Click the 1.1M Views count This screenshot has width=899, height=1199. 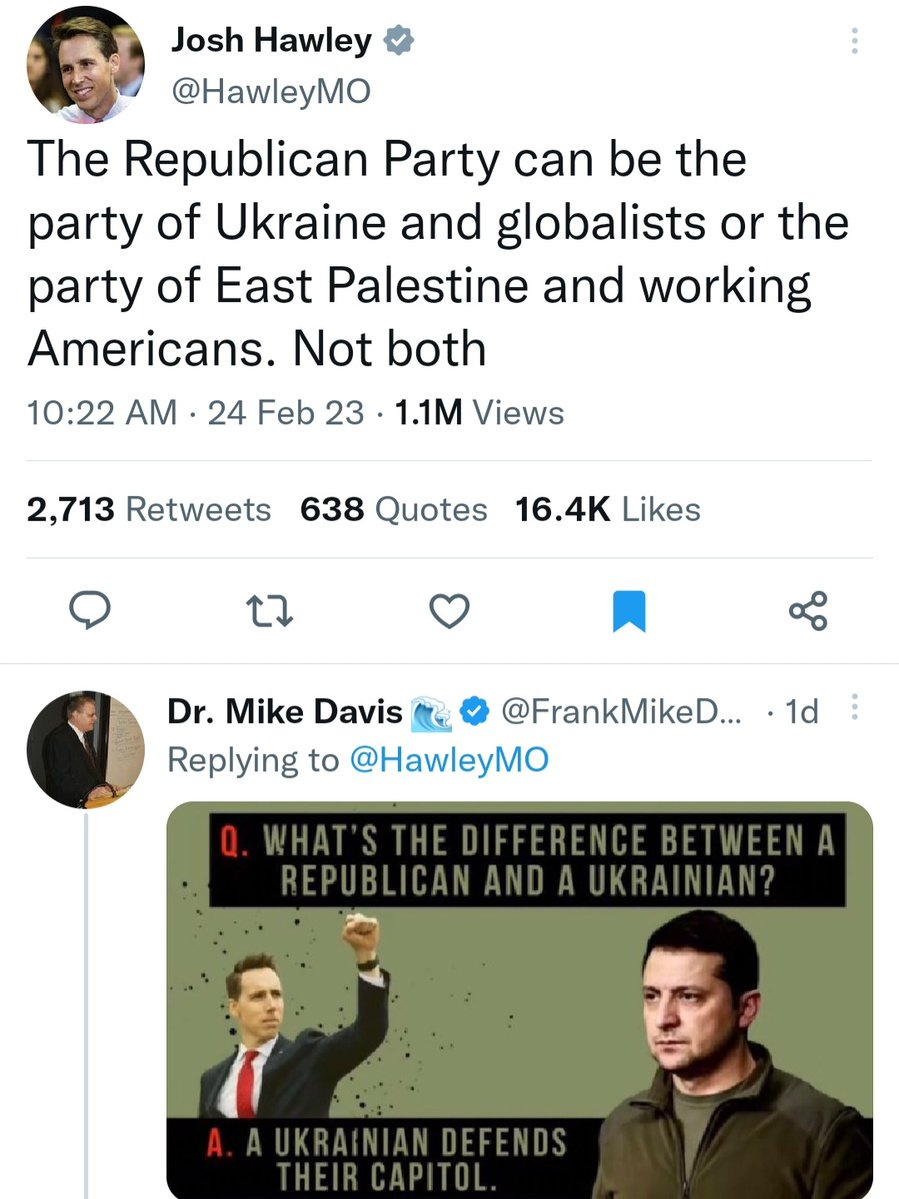(x=479, y=412)
